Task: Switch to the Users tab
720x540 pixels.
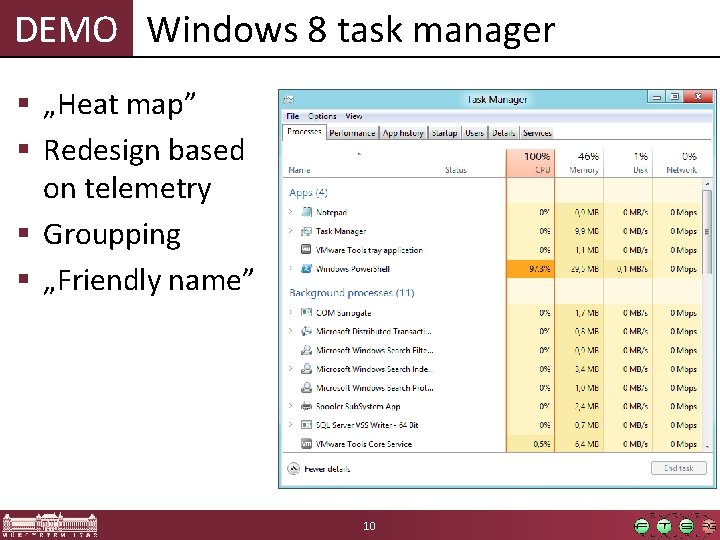Action: point(474,133)
